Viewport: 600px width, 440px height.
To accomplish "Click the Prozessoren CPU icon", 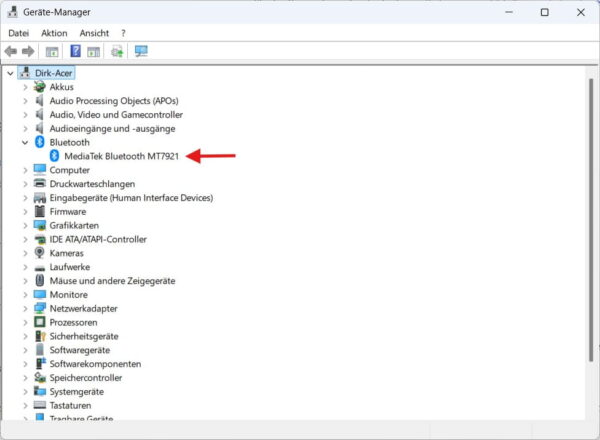I will [39, 322].
